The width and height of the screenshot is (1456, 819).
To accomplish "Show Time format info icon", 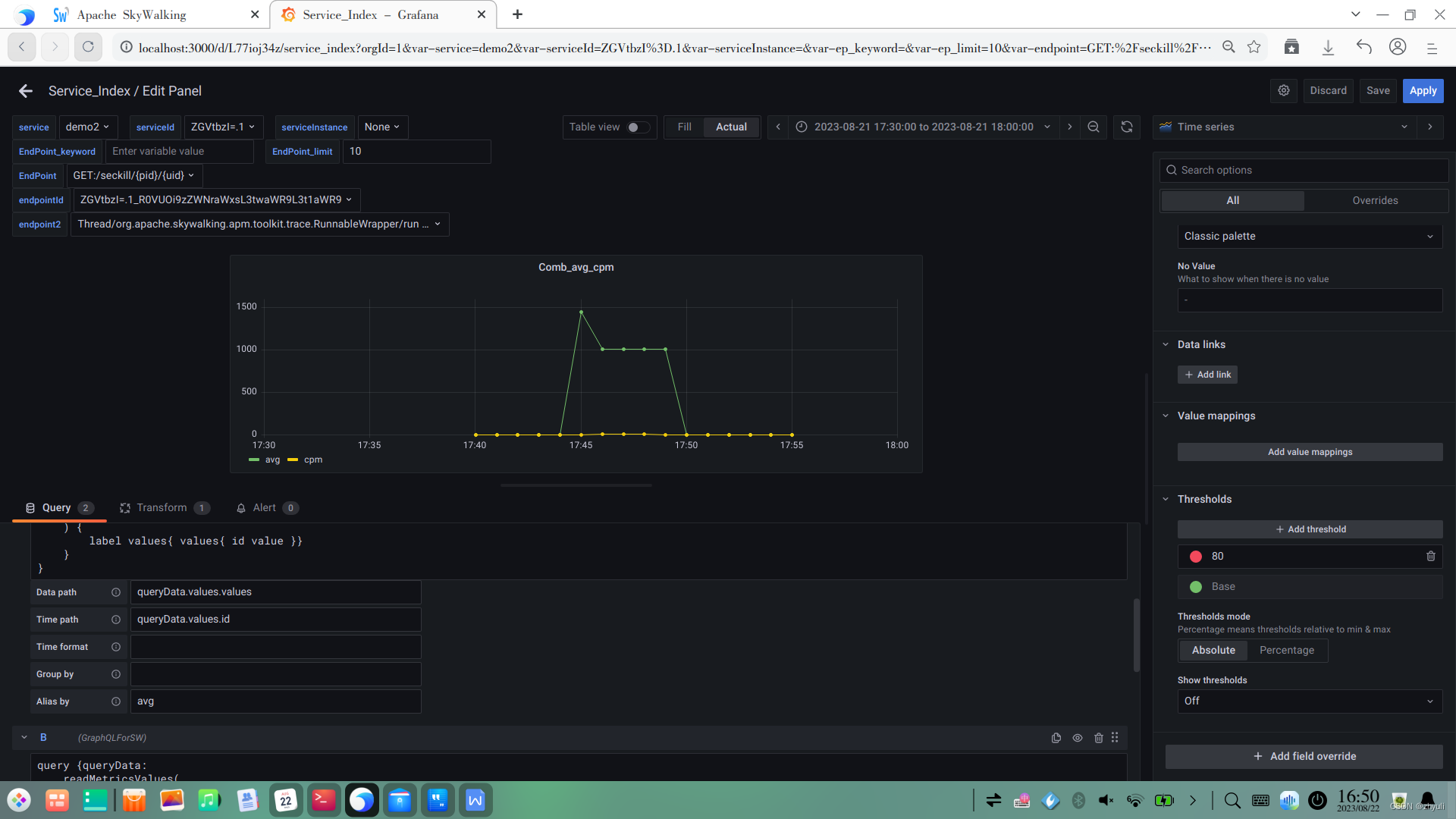I will (116, 647).
